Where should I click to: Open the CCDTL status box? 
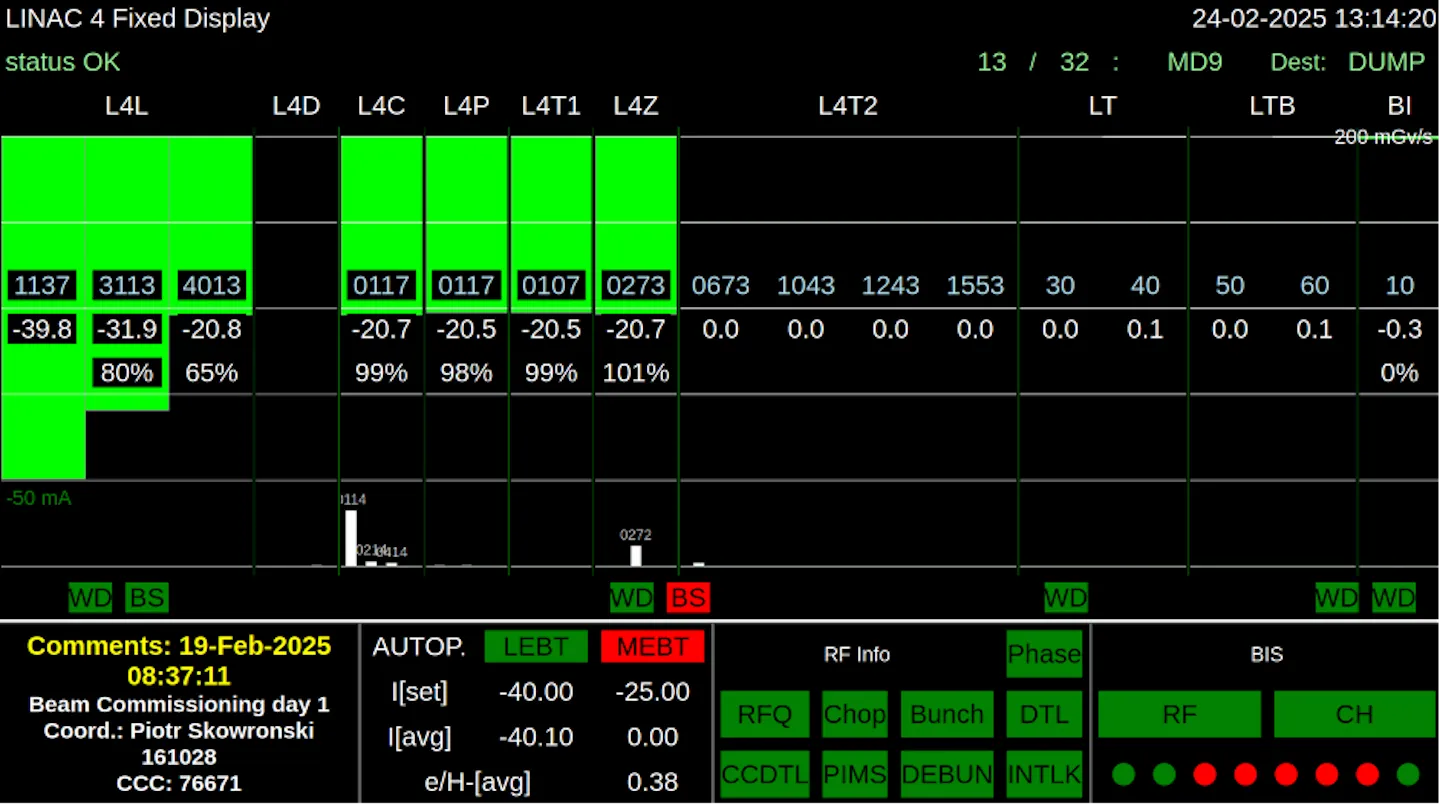coord(764,774)
